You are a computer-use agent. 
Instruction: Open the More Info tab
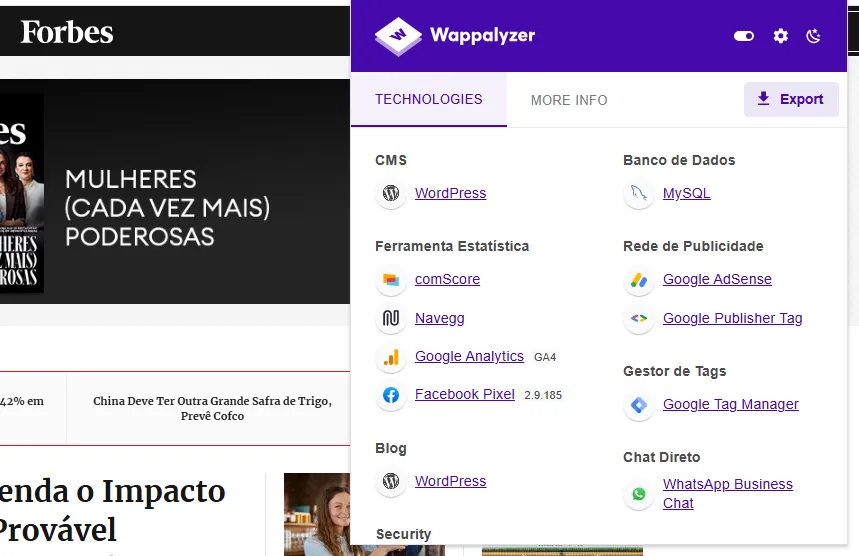(x=569, y=100)
